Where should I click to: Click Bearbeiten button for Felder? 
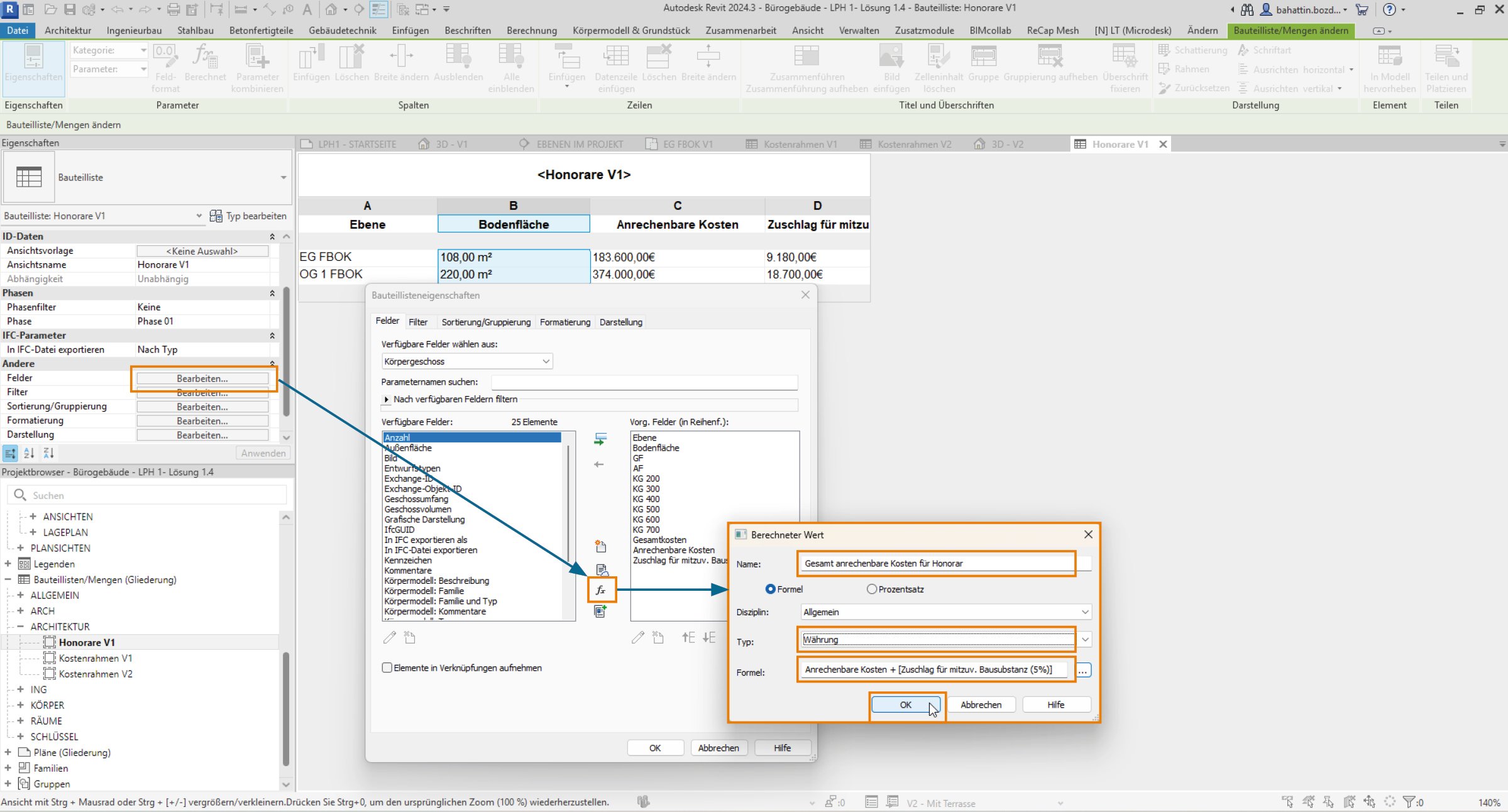202,378
